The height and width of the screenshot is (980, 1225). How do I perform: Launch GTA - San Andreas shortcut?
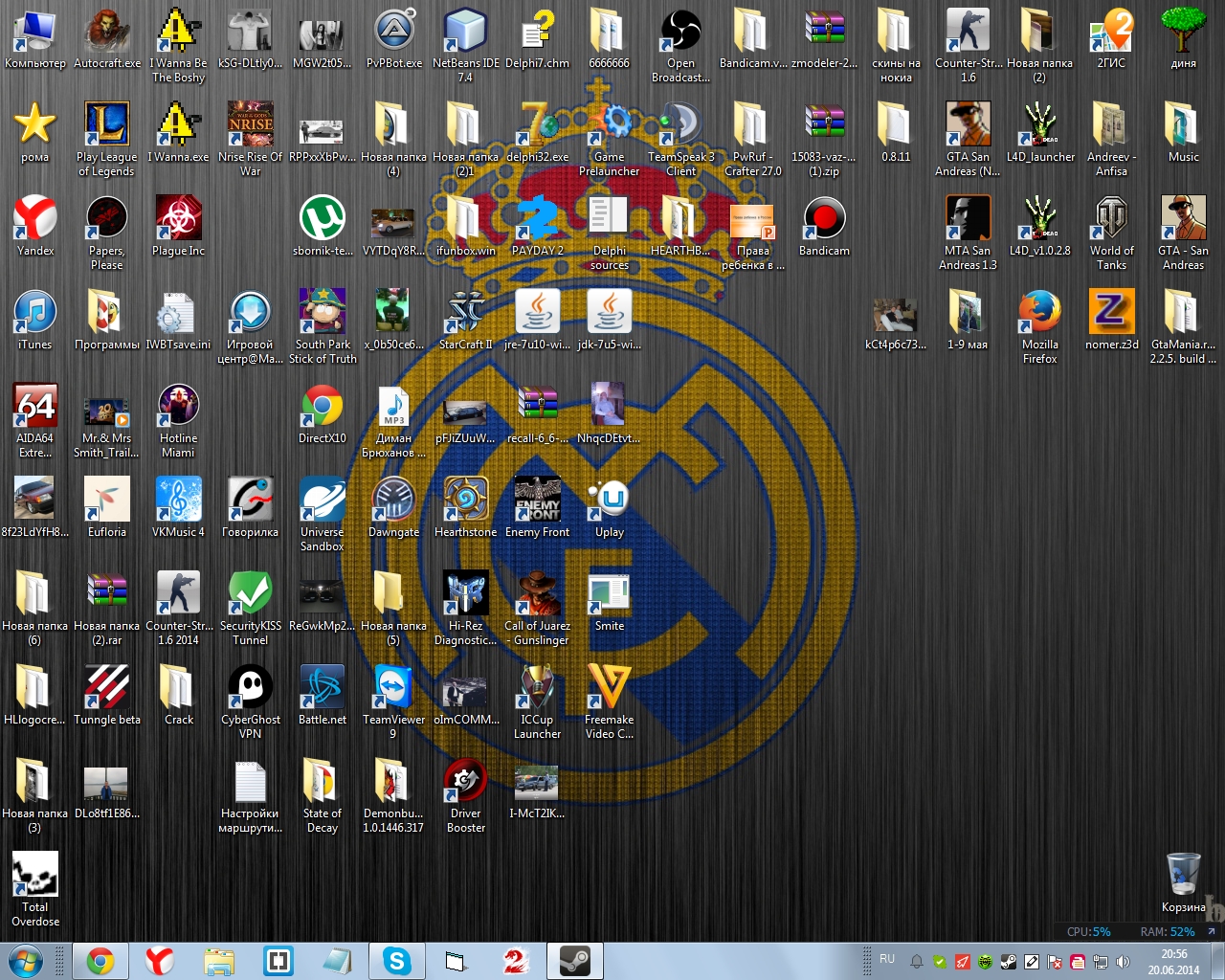(1184, 234)
